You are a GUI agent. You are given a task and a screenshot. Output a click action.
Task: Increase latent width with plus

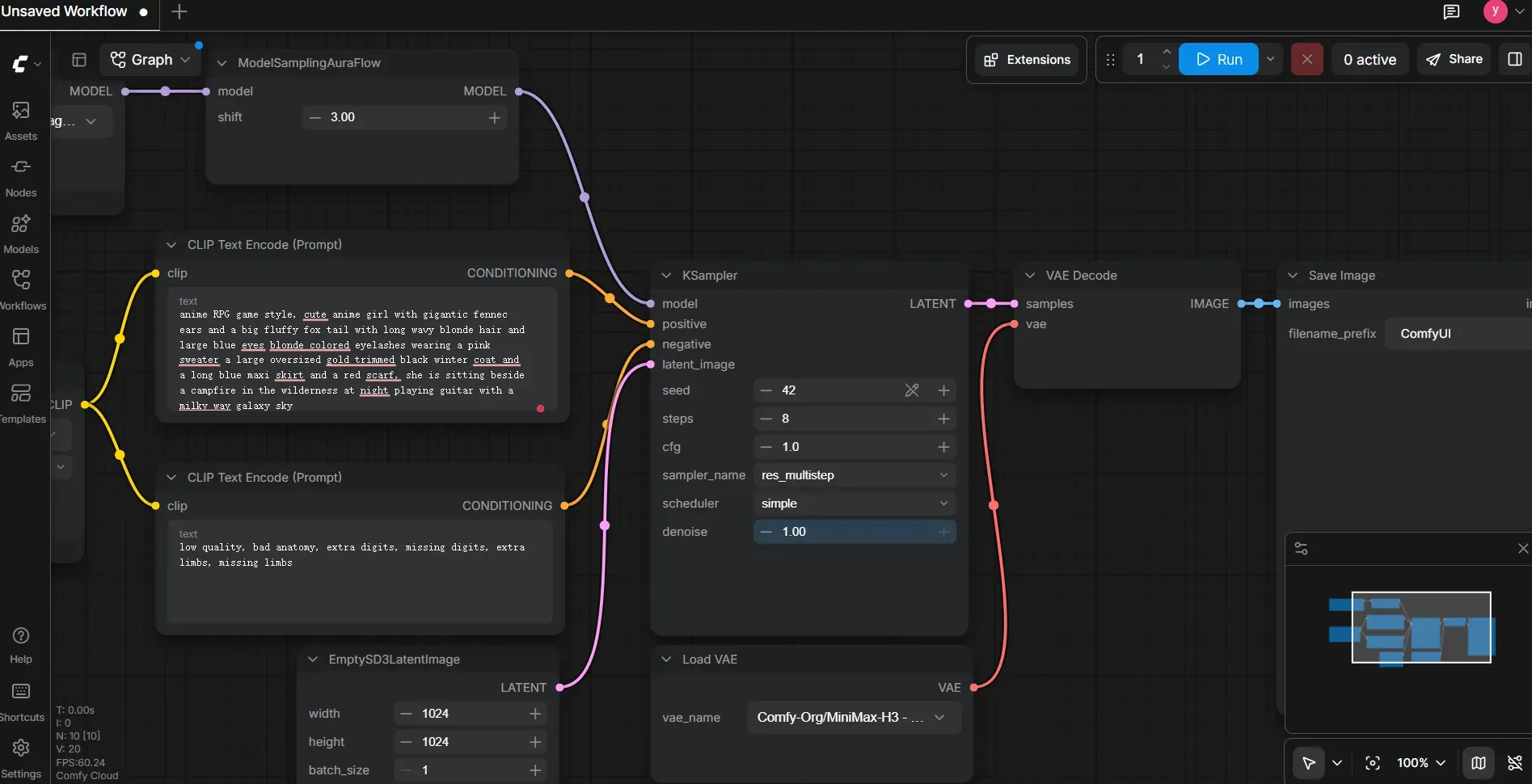(x=534, y=714)
